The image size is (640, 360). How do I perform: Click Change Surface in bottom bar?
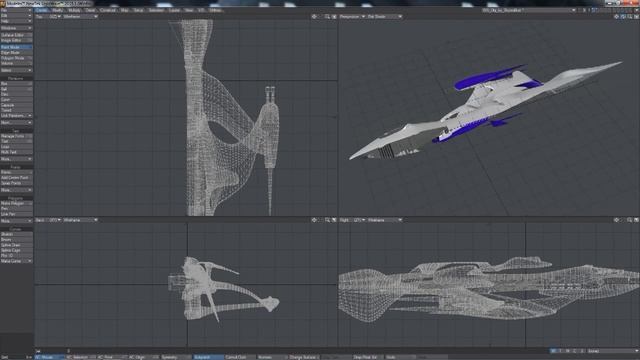(x=304, y=357)
